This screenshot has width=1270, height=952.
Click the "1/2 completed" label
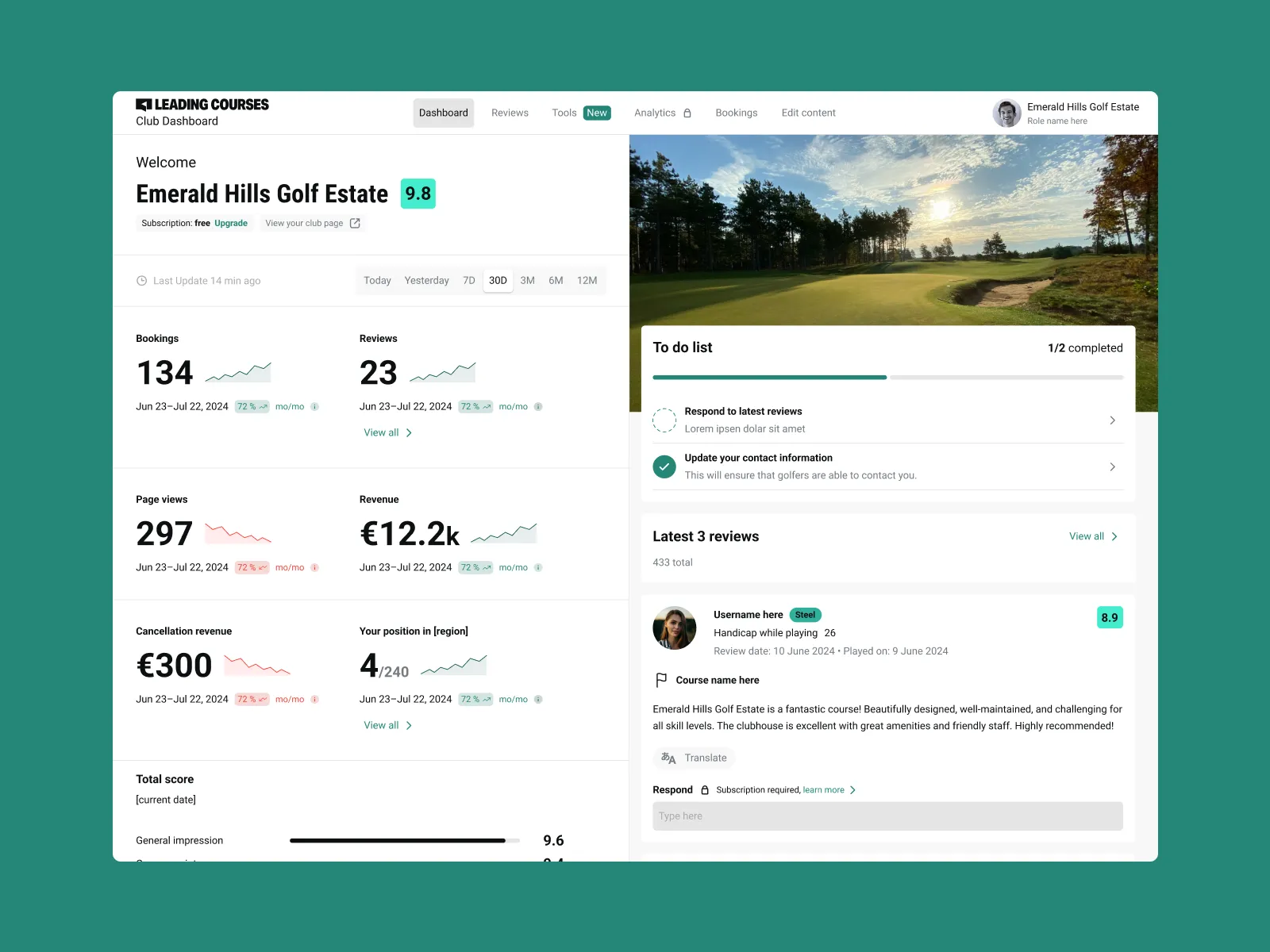tap(1085, 348)
